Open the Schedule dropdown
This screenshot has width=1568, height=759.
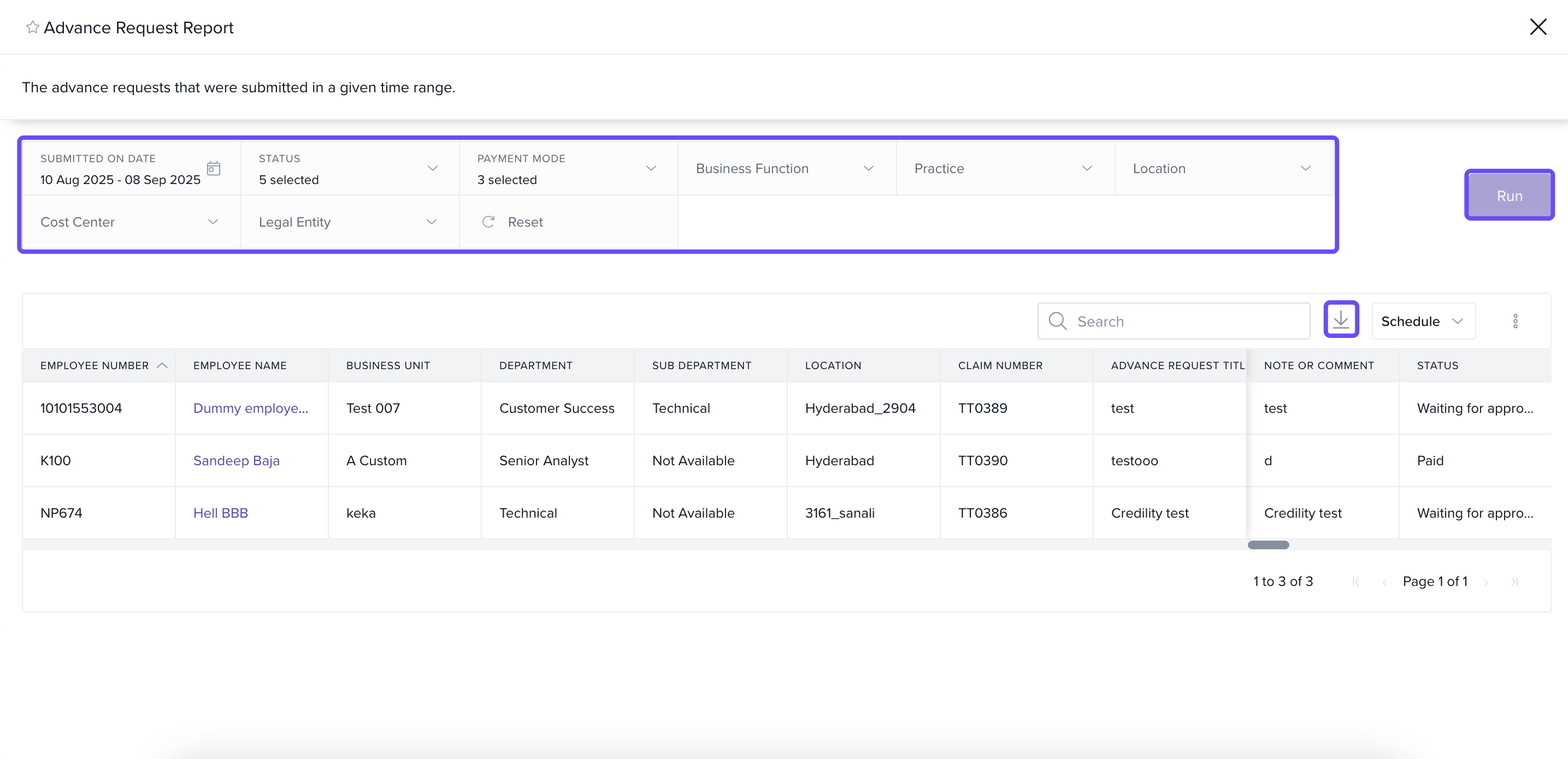[x=1422, y=321]
